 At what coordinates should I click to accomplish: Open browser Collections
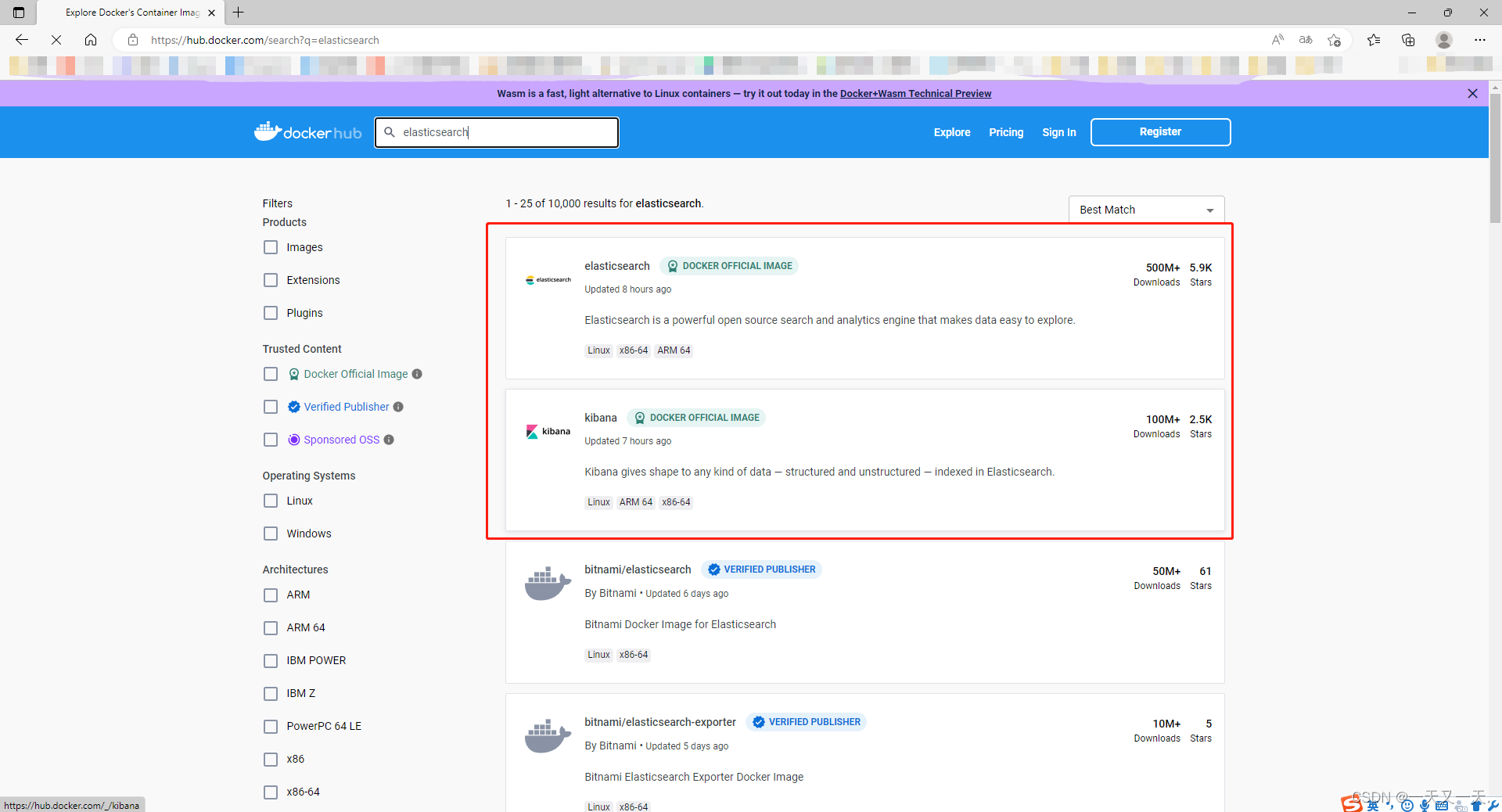point(1408,40)
